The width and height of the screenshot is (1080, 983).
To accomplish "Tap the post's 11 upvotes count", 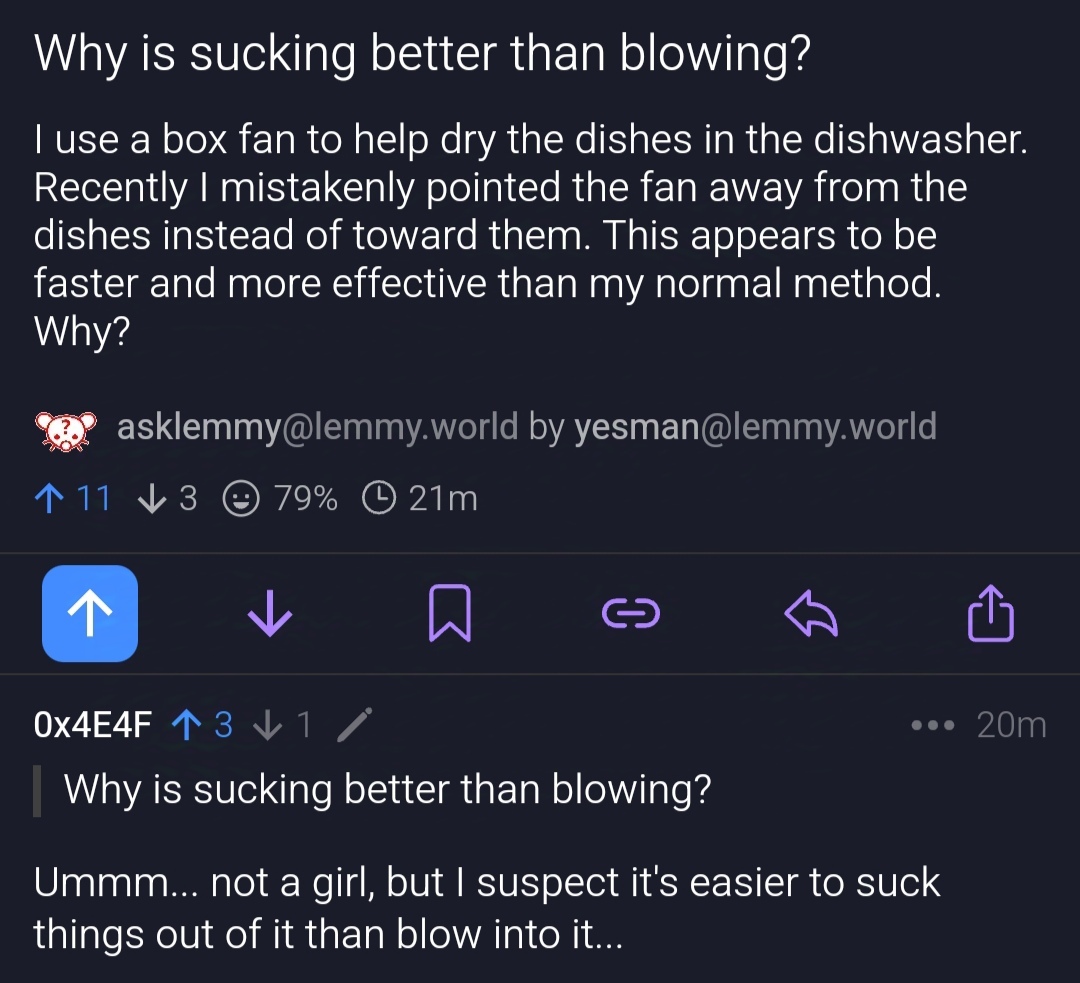I will (x=72, y=498).
